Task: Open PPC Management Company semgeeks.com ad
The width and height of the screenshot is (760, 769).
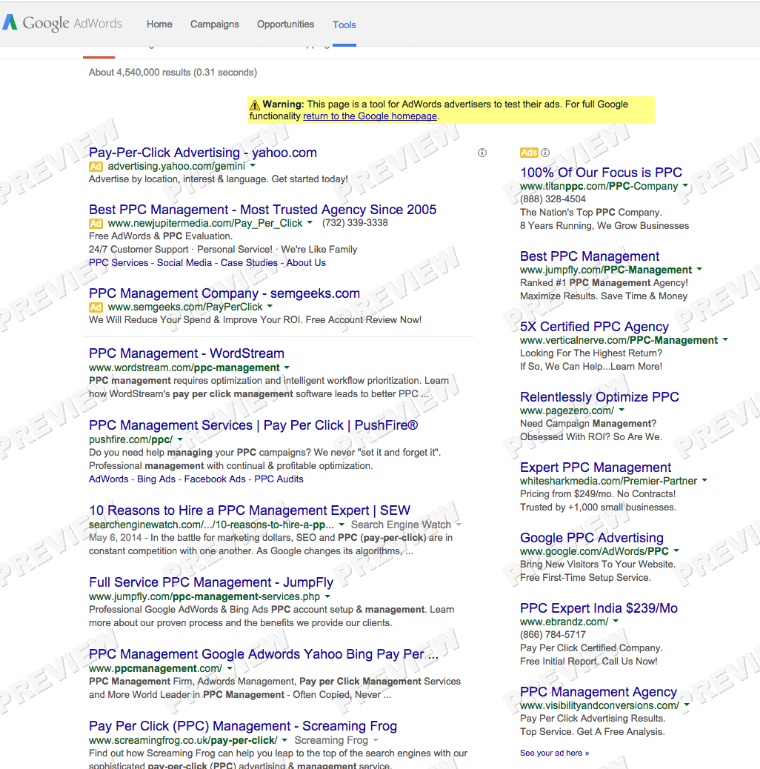Action: click(x=224, y=293)
